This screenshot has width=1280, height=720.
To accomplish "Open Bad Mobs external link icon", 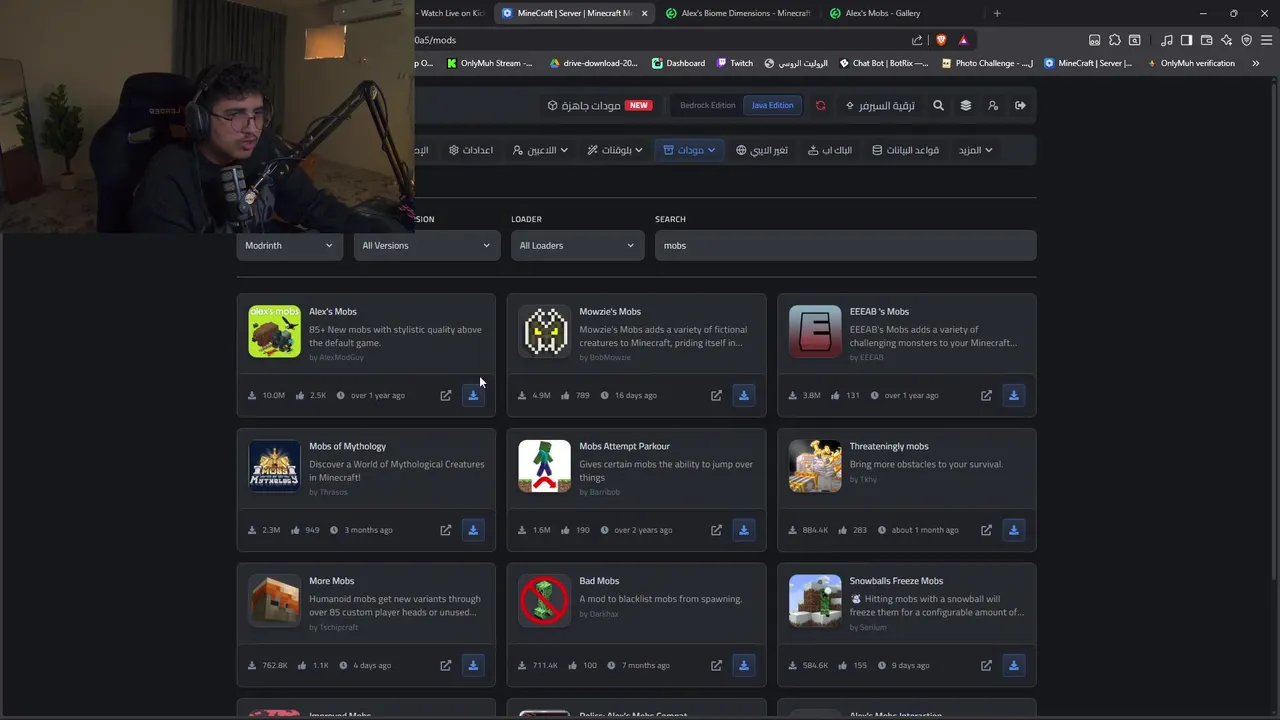I will 716,665.
